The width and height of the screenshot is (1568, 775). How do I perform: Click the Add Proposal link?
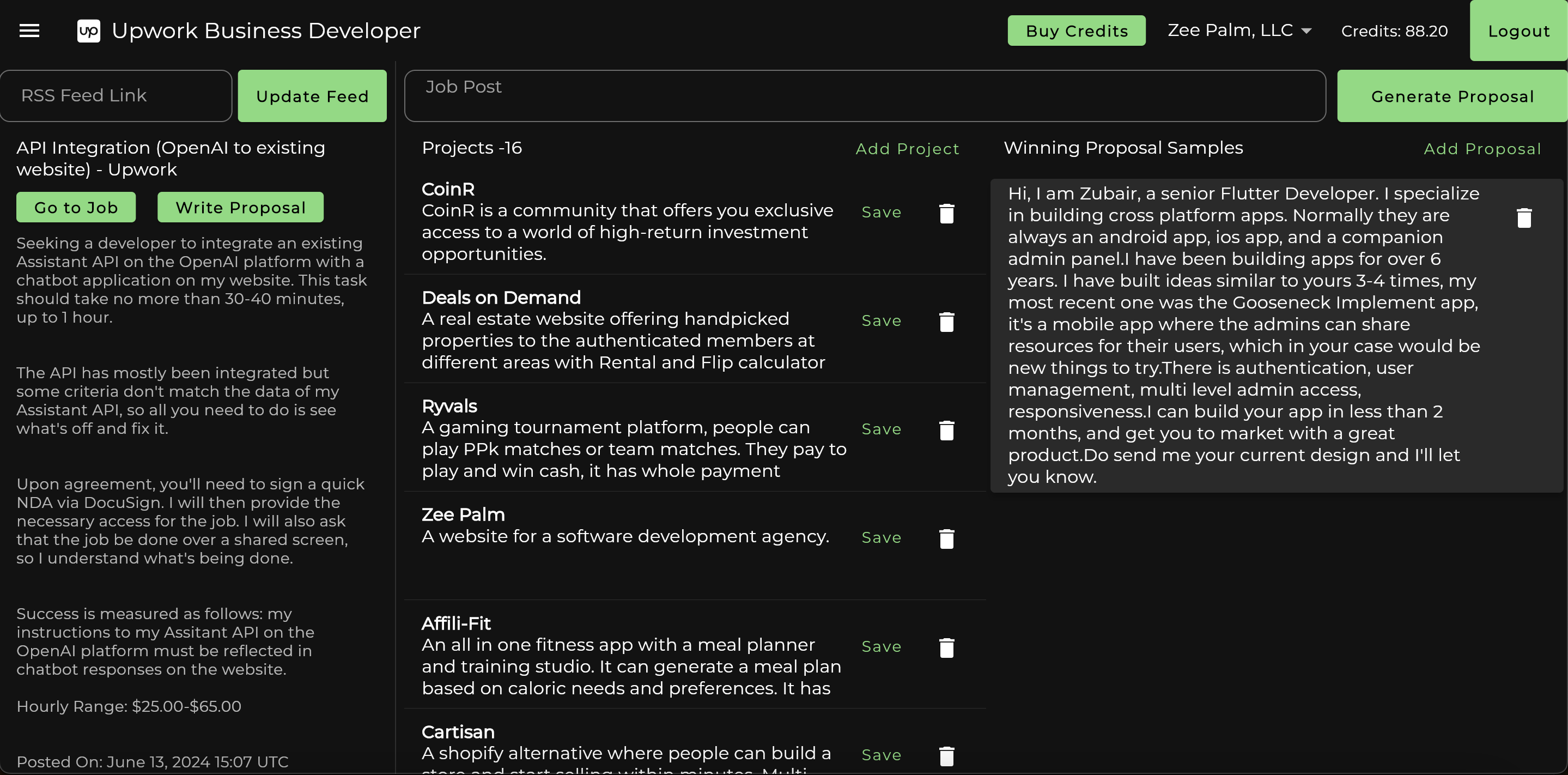(1482, 149)
